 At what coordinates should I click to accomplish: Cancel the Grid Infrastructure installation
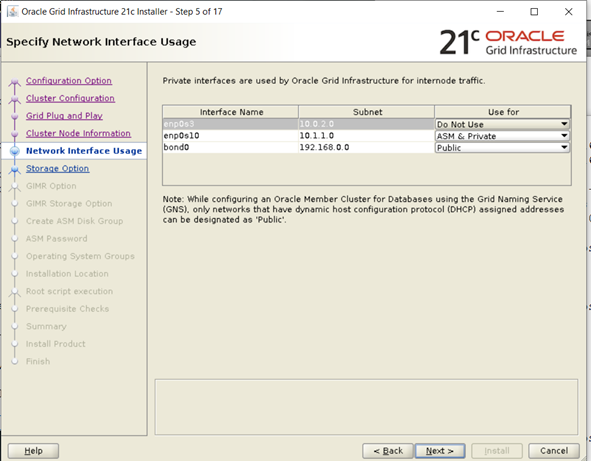554,451
